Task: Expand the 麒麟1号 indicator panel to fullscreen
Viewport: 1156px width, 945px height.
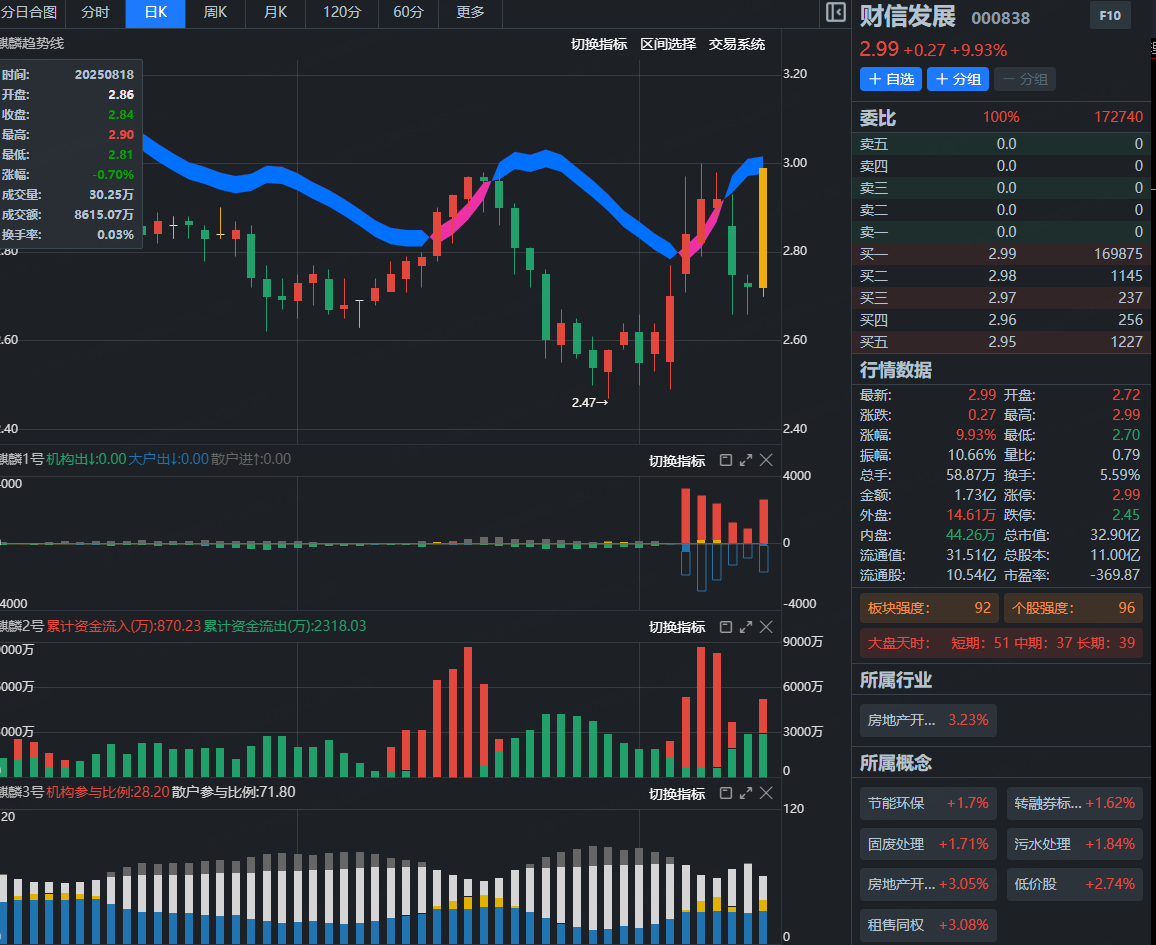Action: (x=746, y=460)
